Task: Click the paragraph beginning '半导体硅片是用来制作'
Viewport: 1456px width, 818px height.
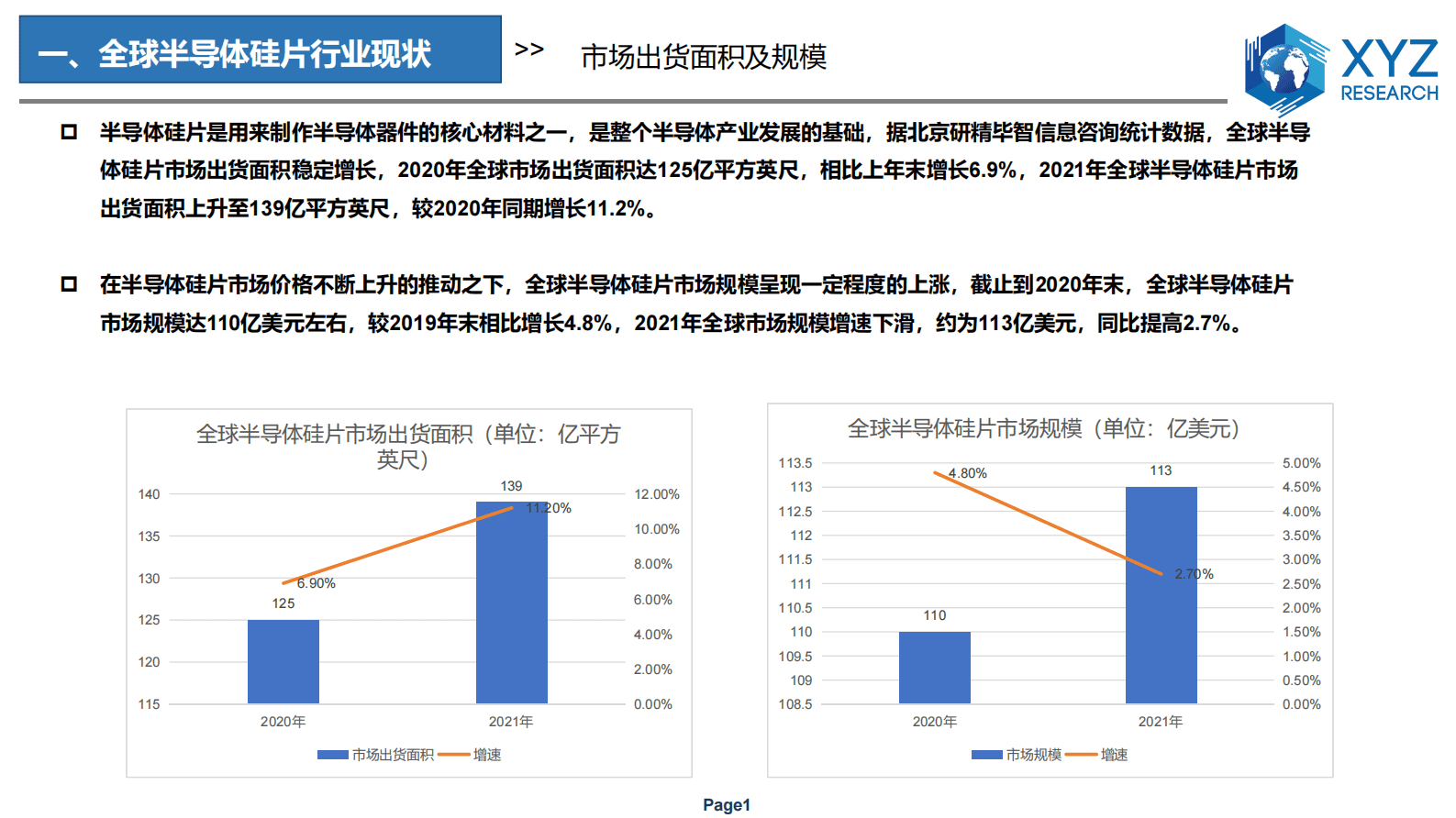Action: [x=705, y=171]
